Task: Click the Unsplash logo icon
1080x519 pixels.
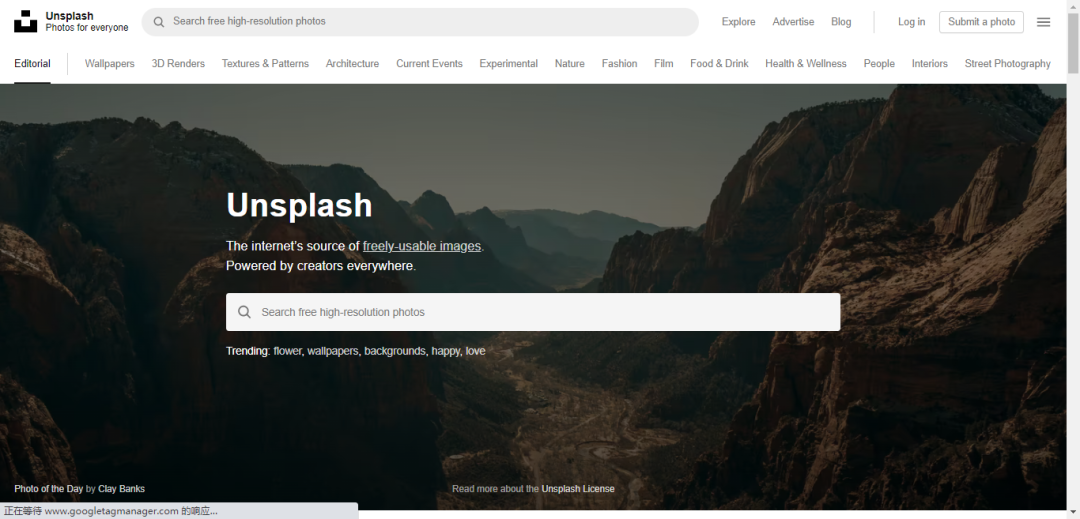Action: 25,21
